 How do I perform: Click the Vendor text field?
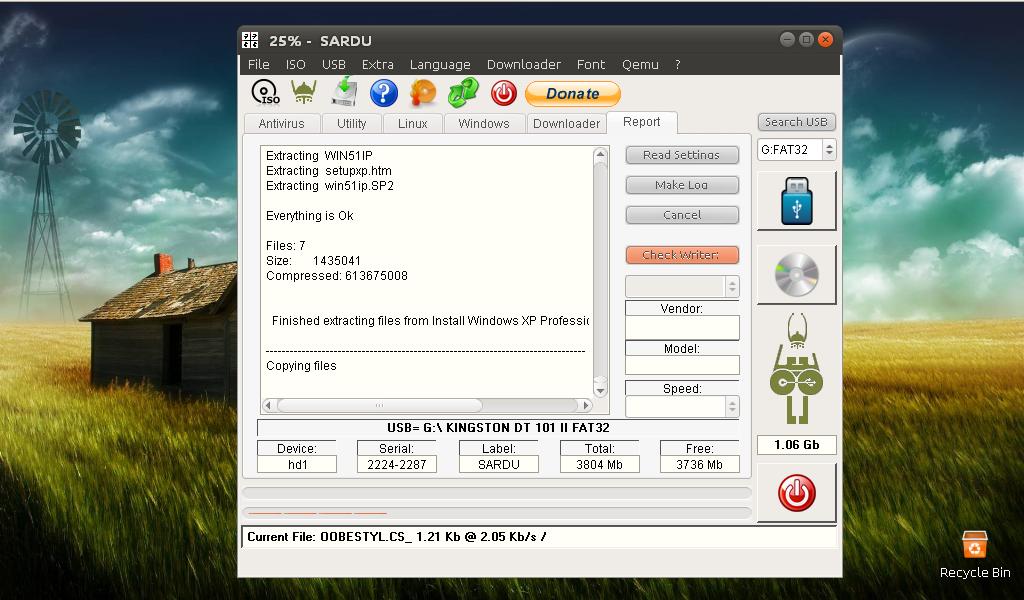pyautogui.click(x=682, y=327)
